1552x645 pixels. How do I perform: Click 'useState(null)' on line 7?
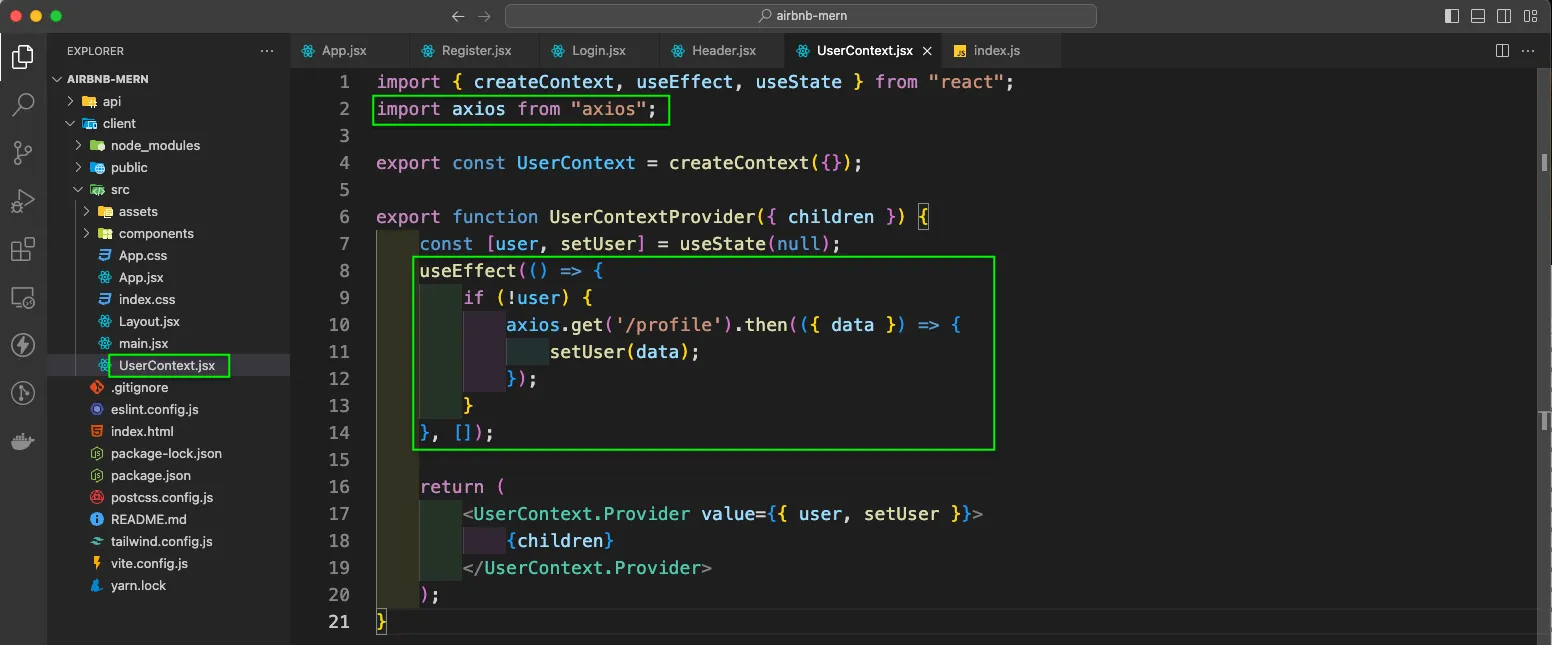(x=755, y=244)
